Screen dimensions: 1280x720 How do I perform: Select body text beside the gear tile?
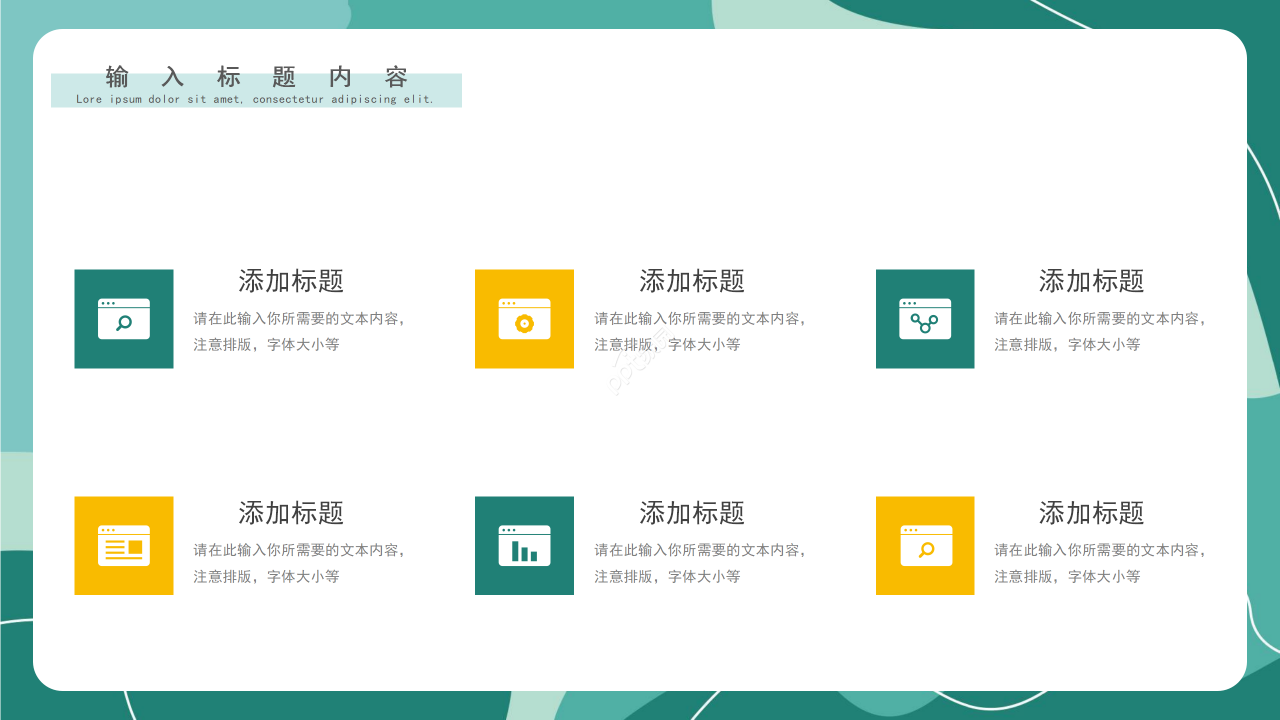click(700, 330)
